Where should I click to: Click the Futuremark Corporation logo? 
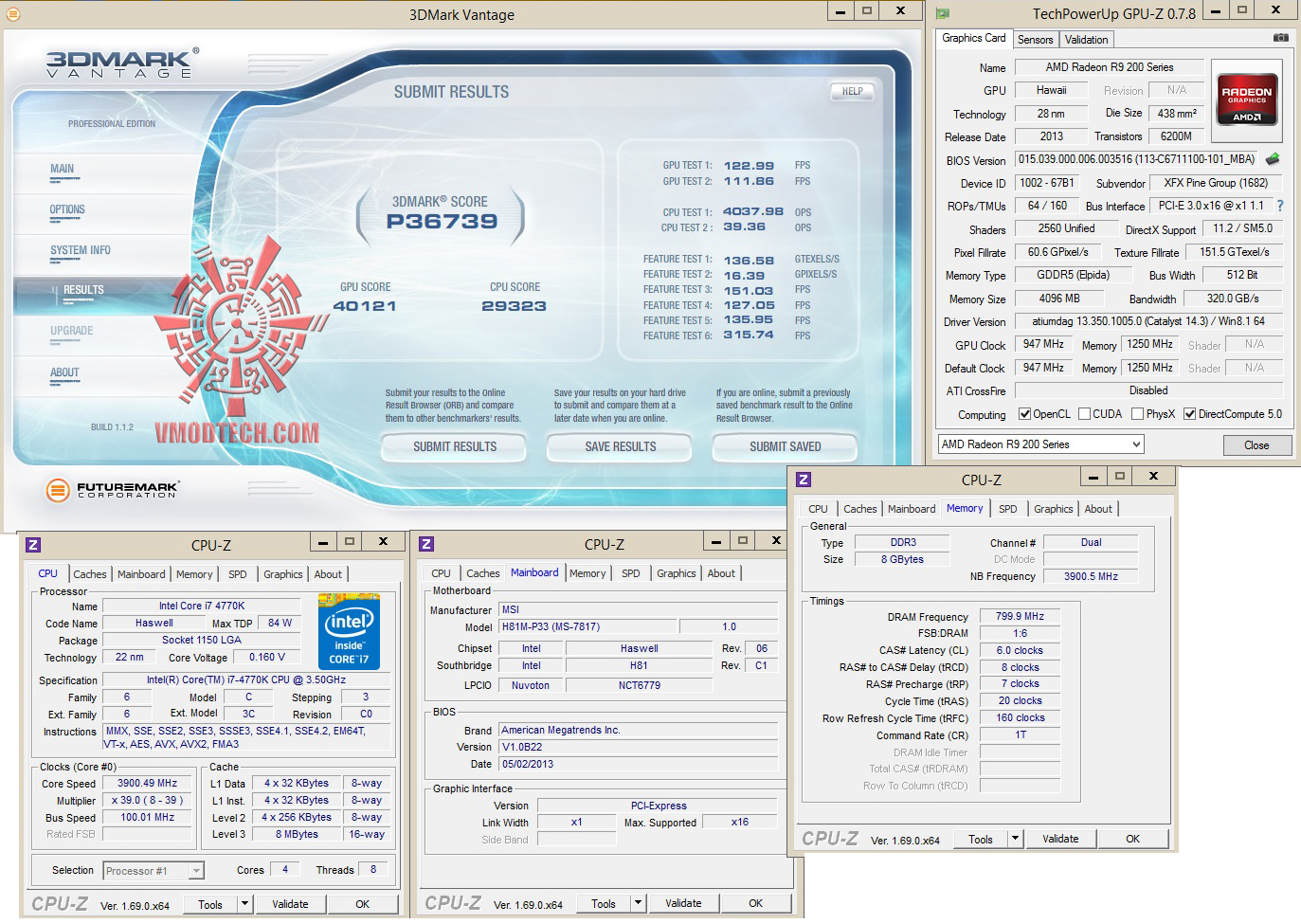pyautogui.click(x=113, y=490)
